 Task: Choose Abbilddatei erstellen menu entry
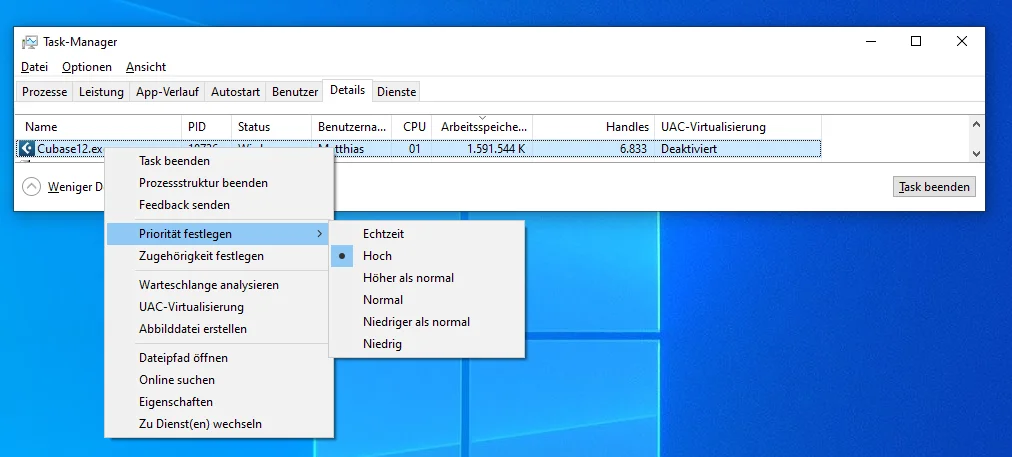tap(219, 329)
